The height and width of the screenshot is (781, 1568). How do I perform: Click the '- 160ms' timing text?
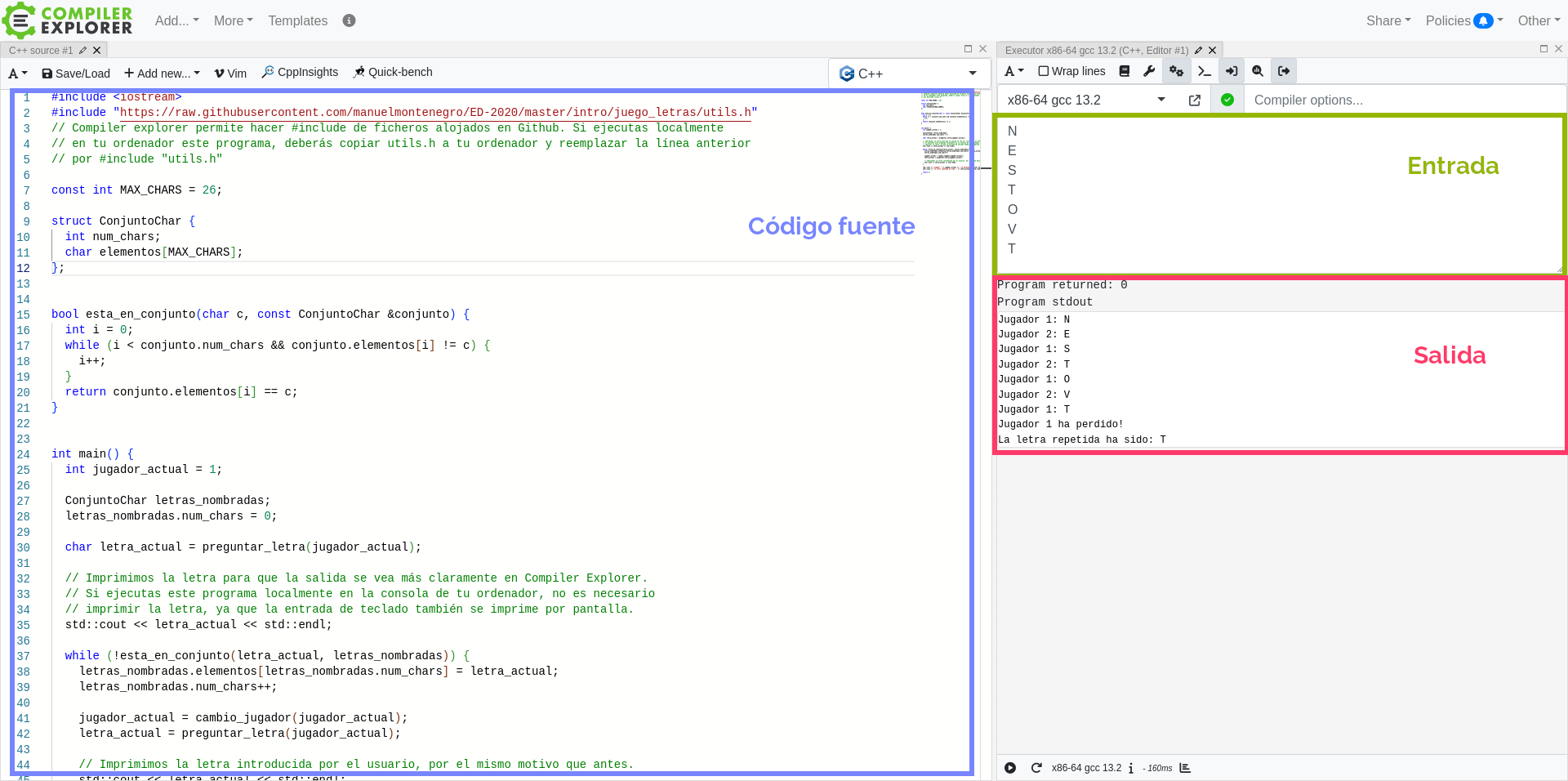pos(1157,768)
